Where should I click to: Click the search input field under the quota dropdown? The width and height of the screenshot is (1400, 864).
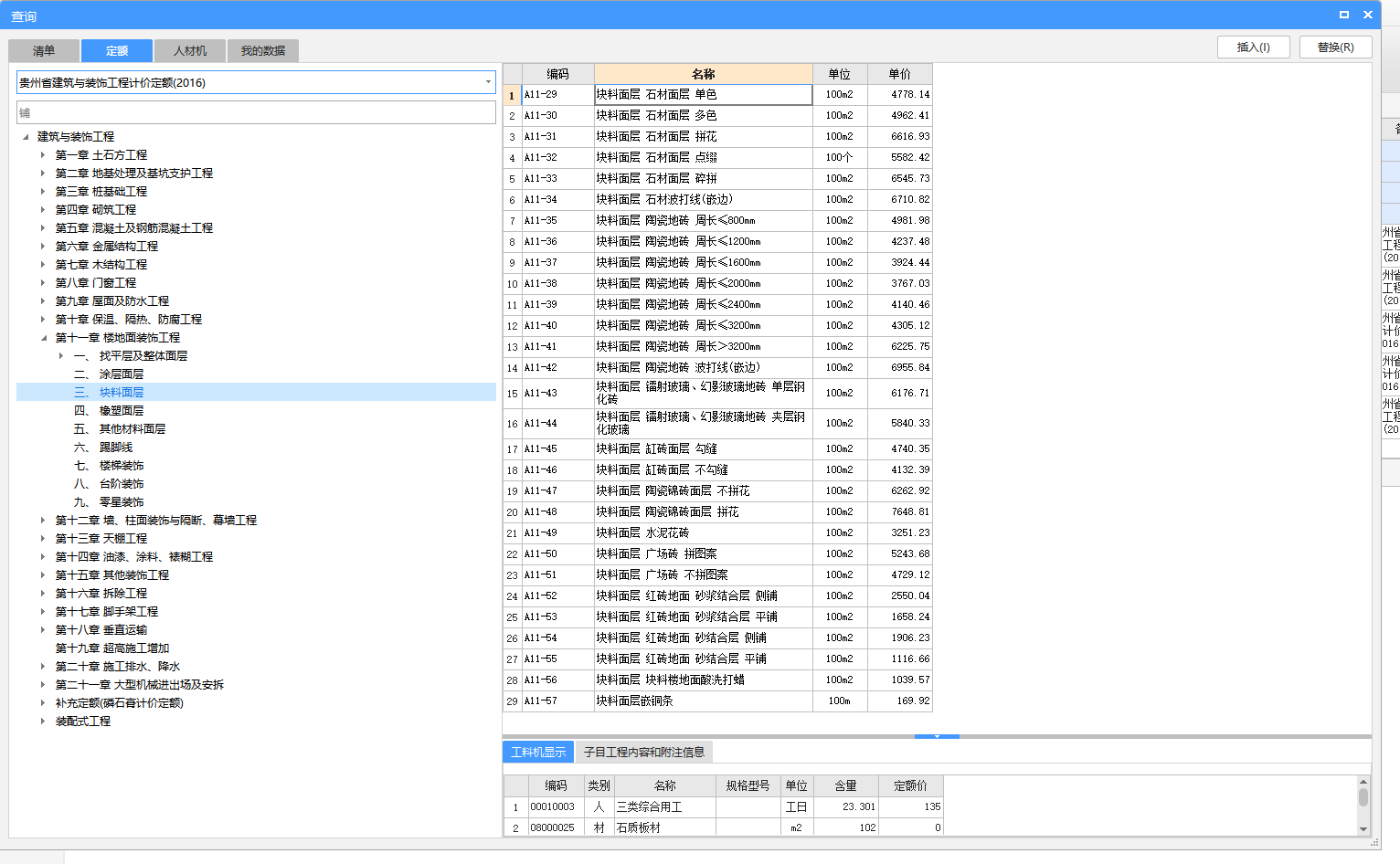coord(256,112)
